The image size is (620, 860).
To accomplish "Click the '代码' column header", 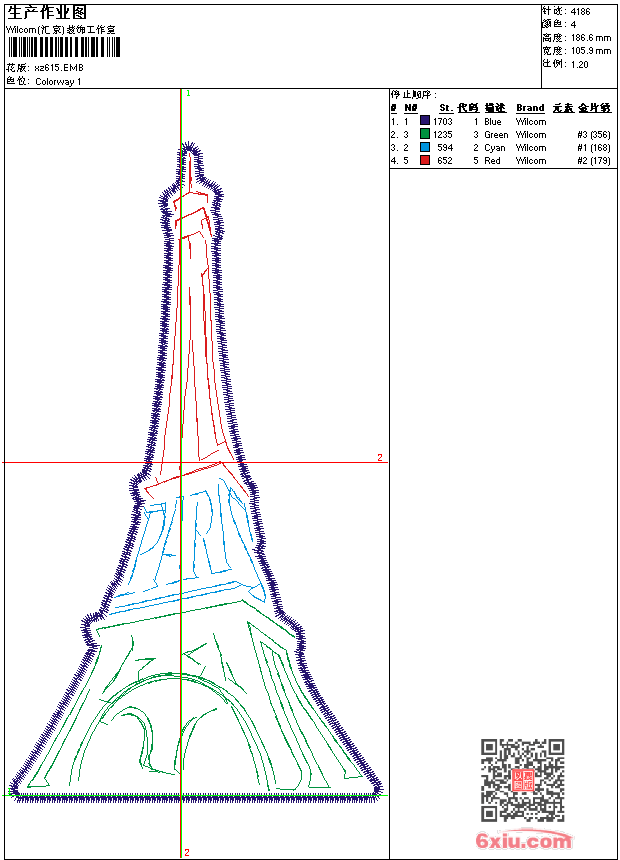I will point(468,108).
